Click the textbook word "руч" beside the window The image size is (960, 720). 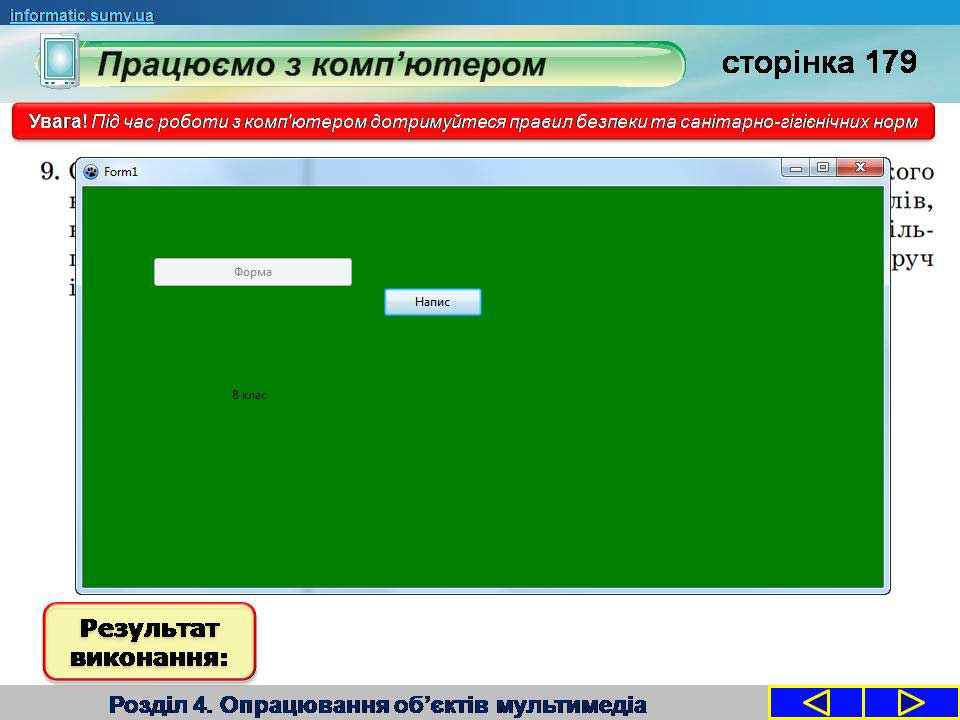point(912,258)
